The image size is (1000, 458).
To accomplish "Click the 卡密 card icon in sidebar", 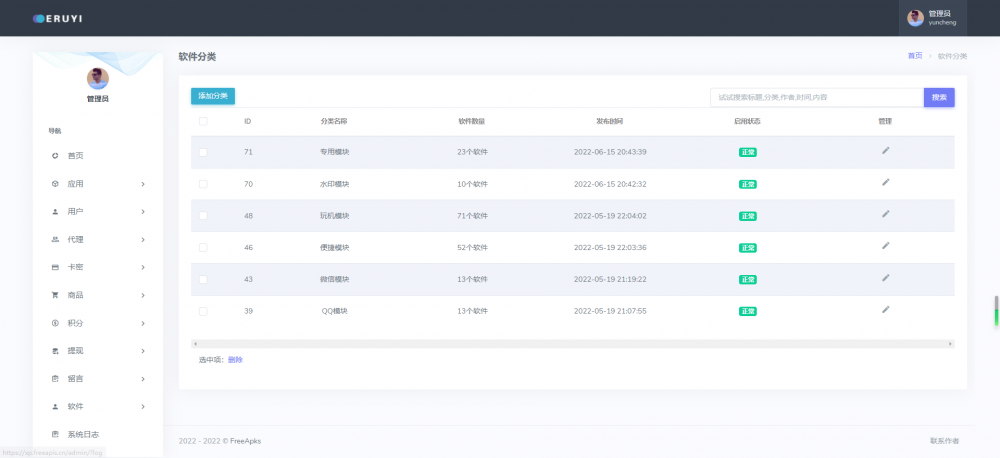I will 55,268.
